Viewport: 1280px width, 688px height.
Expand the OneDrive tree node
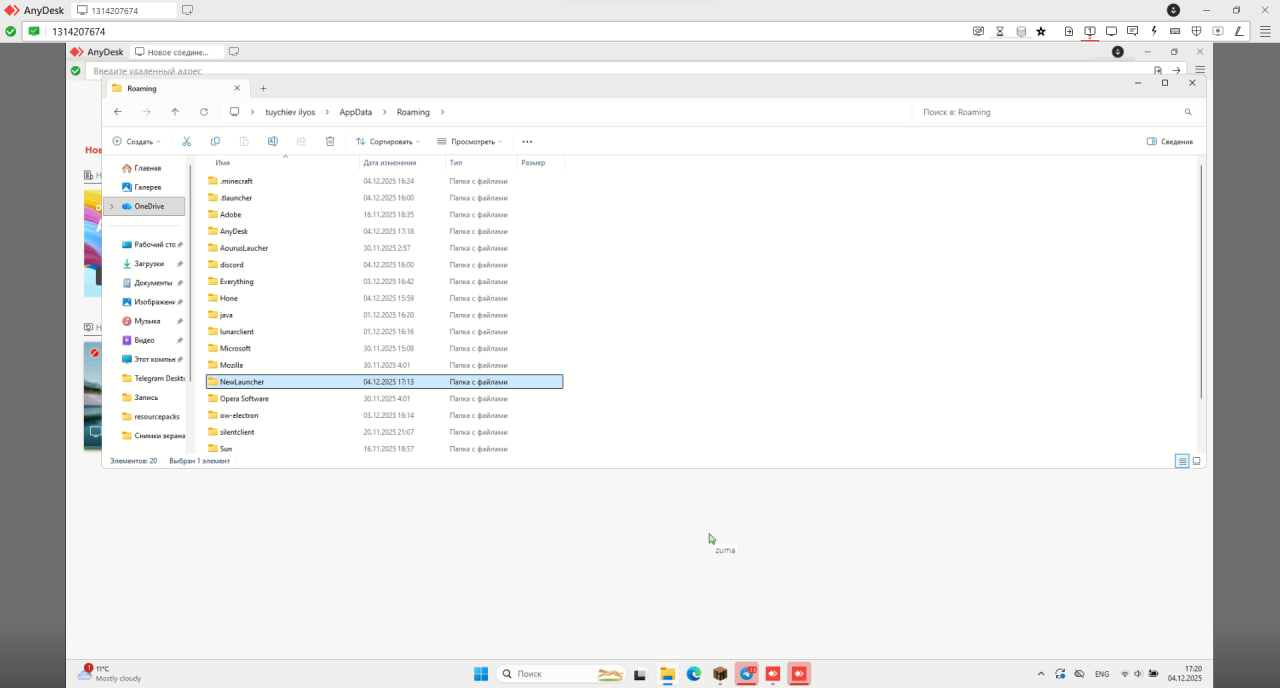coord(111,206)
